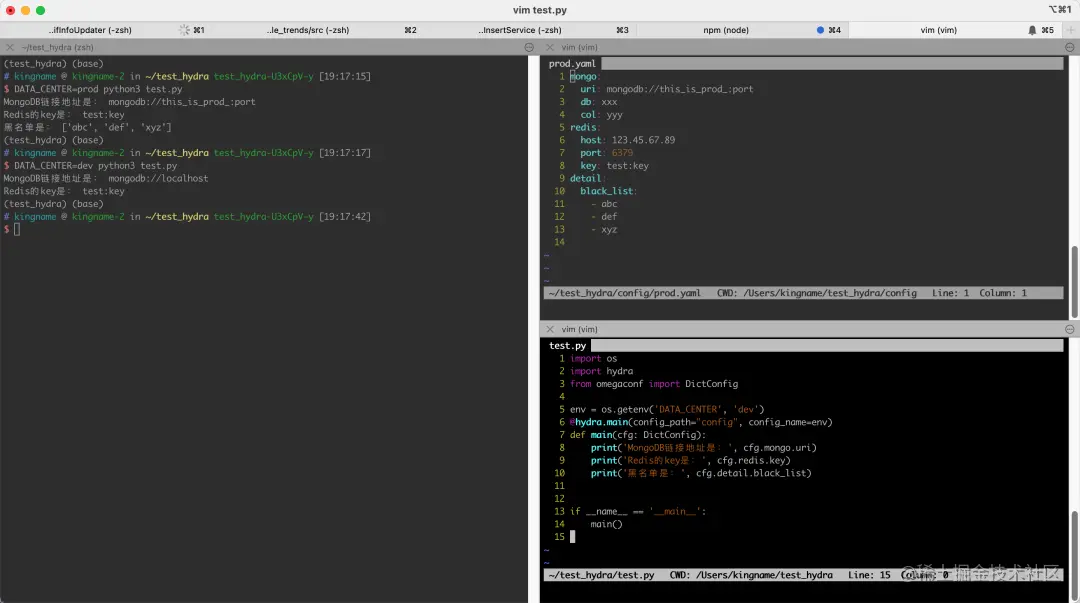This screenshot has height=603, width=1080.
Task: Select the vim (vim) tab
Action: (x=938, y=30)
